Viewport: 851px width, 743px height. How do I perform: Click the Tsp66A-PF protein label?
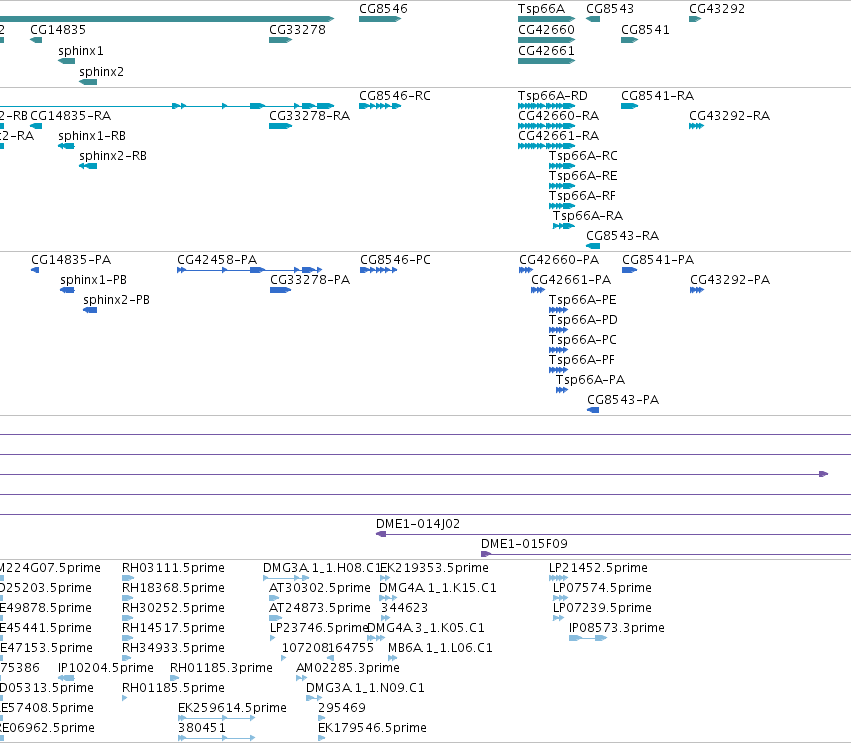(581, 360)
